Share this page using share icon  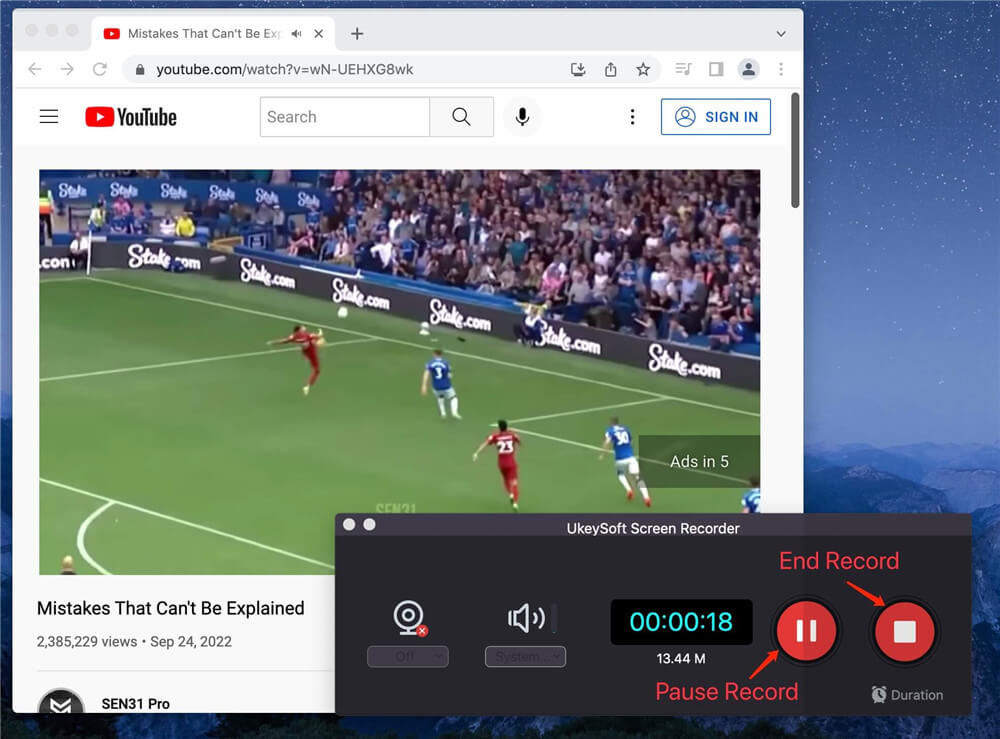(x=610, y=69)
